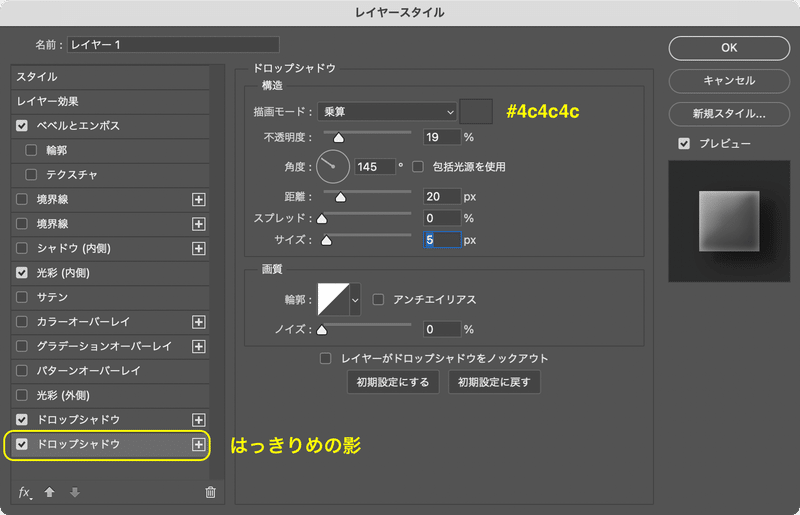Enable パターンオーバーレイ checkbox

click(22, 371)
